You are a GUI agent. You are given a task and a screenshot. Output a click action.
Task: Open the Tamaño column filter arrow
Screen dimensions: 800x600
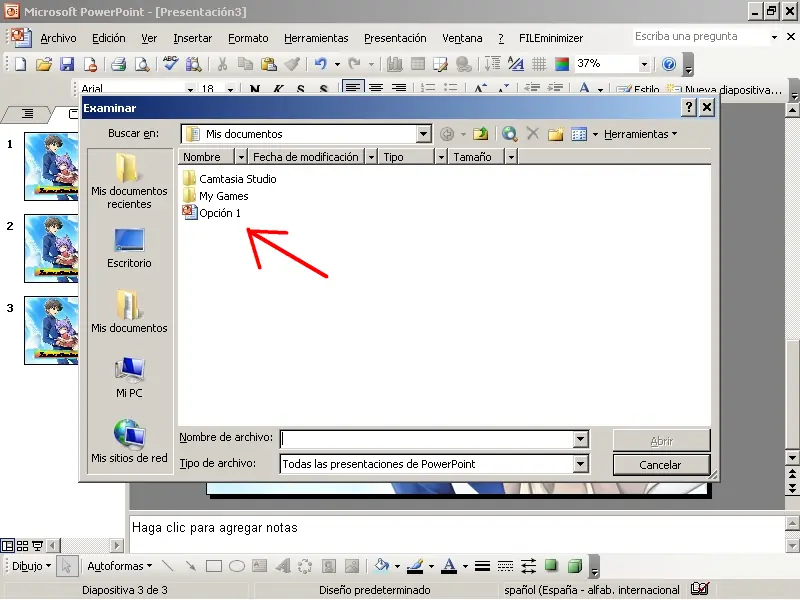pyautogui.click(x=511, y=157)
